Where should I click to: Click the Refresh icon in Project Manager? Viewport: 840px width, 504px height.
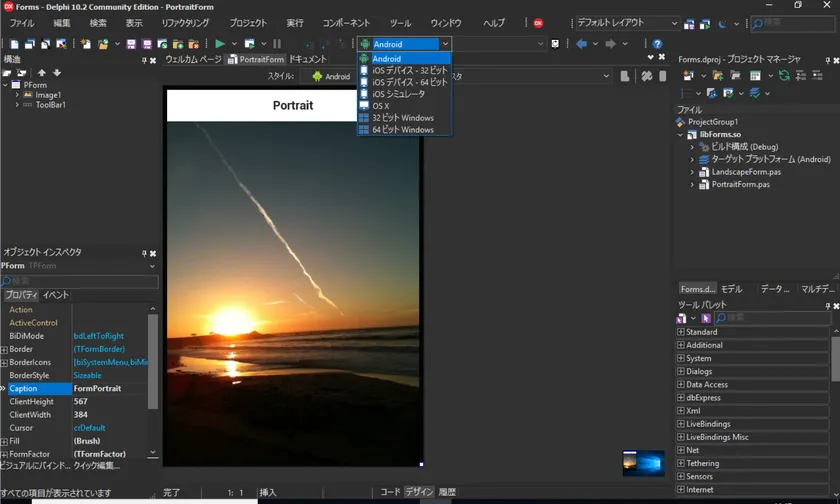click(x=784, y=75)
